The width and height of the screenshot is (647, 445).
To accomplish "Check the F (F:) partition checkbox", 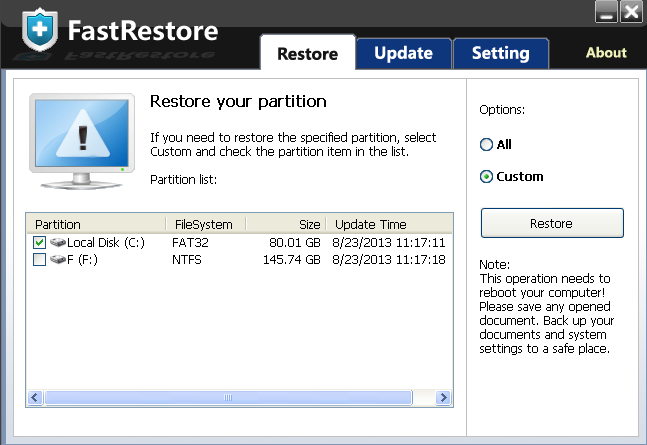I will tap(39, 260).
